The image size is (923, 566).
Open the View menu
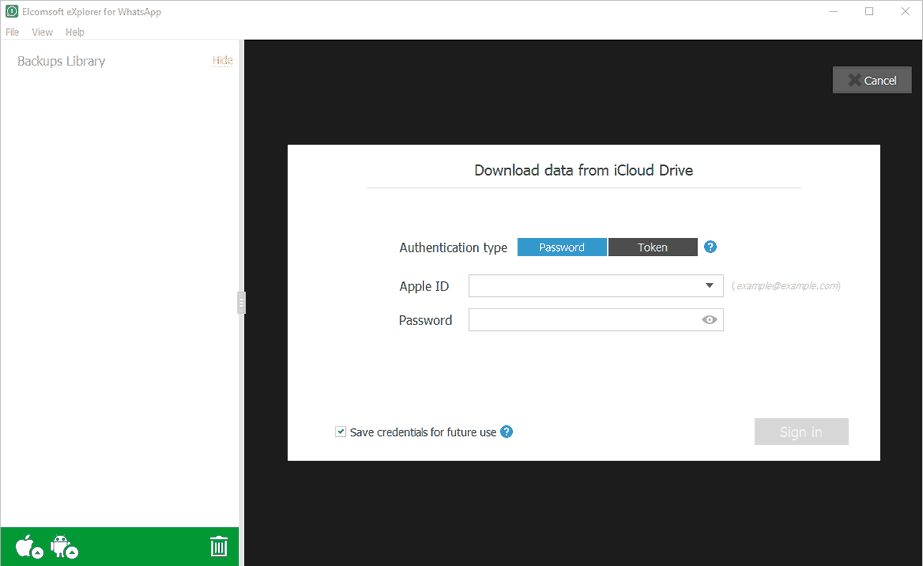(42, 32)
